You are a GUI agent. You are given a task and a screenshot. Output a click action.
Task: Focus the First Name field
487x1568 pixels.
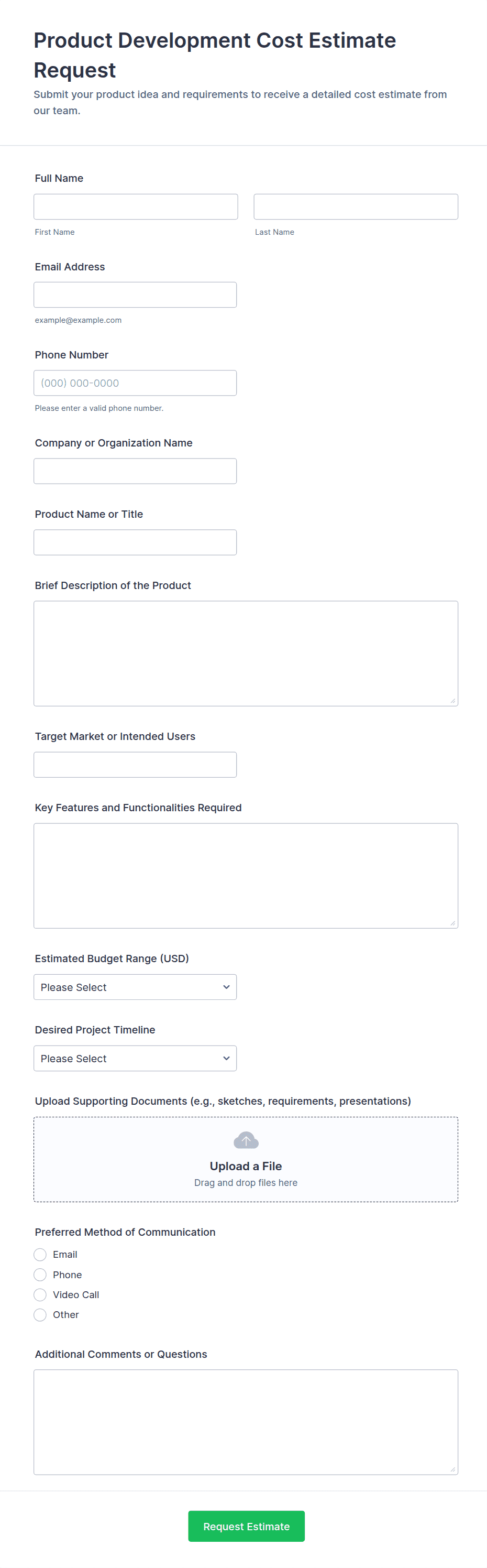(136, 207)
